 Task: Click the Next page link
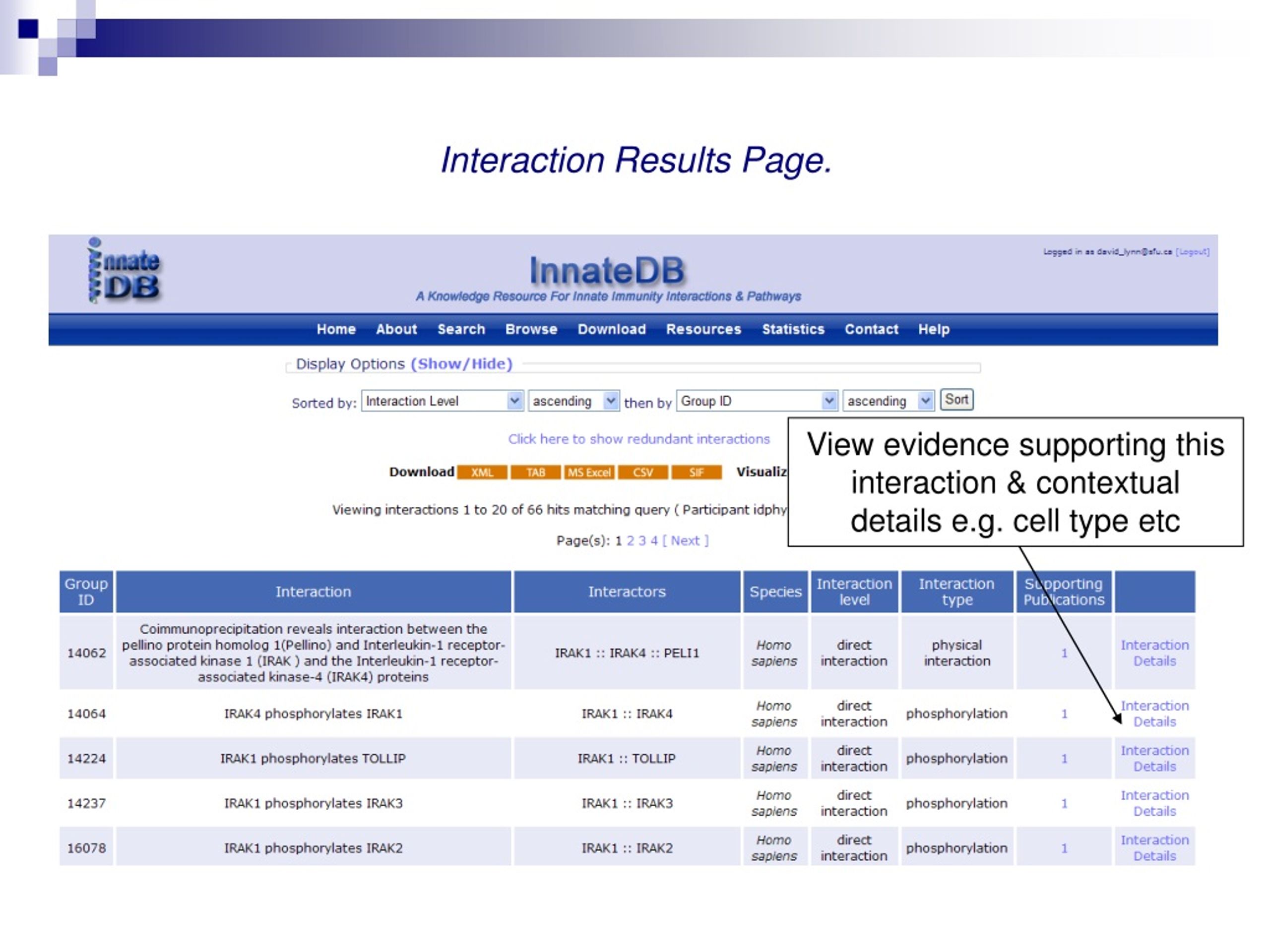pos(686,540)
